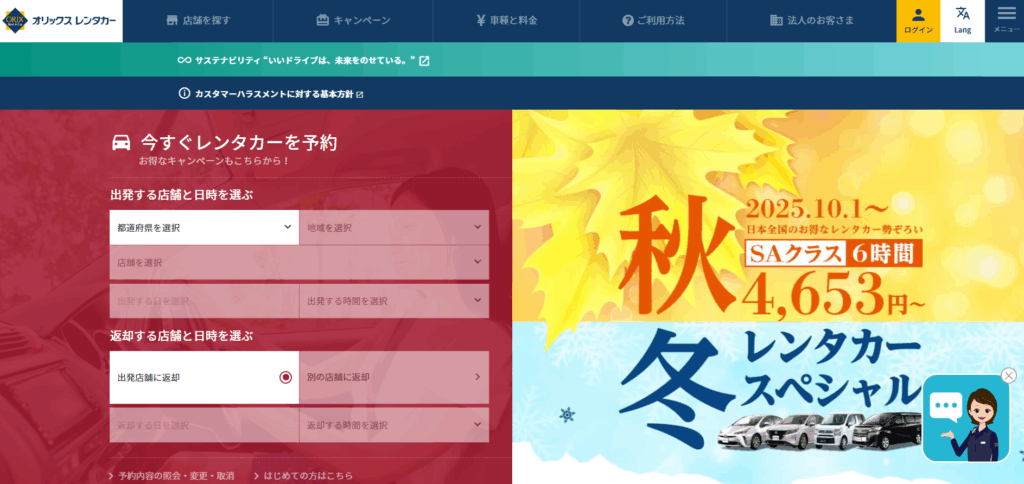Follow the はじめての方はこちら link

point(303,476)
